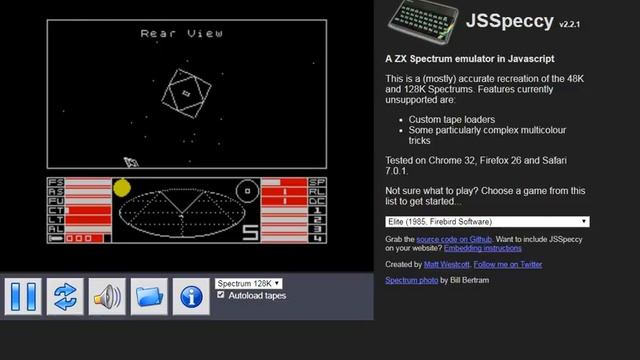Open the Spectrum 128K model dropdown
The width and height of the screenshot is (640, 360).
click(248, 283)
